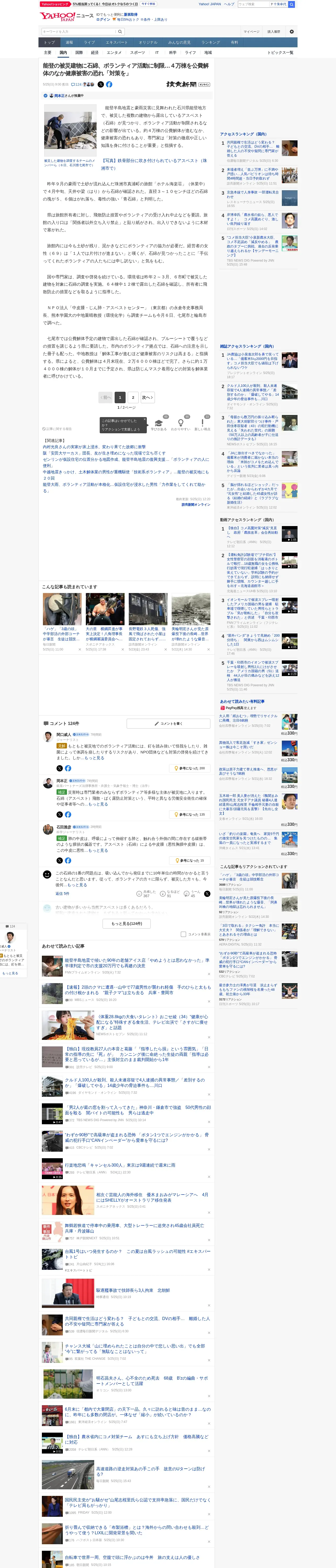The height and width of the screenshot is (1568, 336).
Task: Click 参考になった 15 button
Action: [190, 861]
